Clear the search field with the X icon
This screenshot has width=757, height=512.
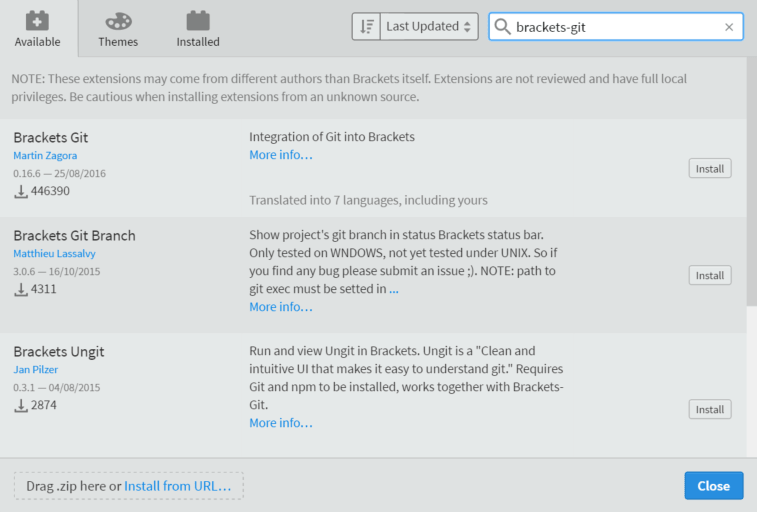click(x=729, y=27)
